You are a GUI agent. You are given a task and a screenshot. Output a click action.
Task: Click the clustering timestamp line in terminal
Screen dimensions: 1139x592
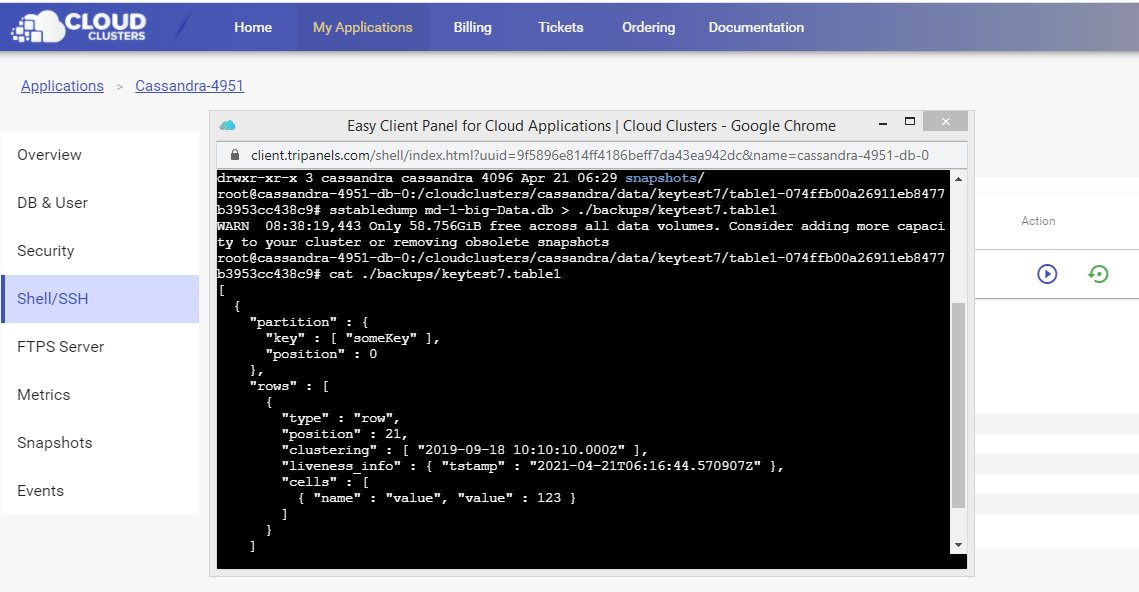[x=464, y=450]
